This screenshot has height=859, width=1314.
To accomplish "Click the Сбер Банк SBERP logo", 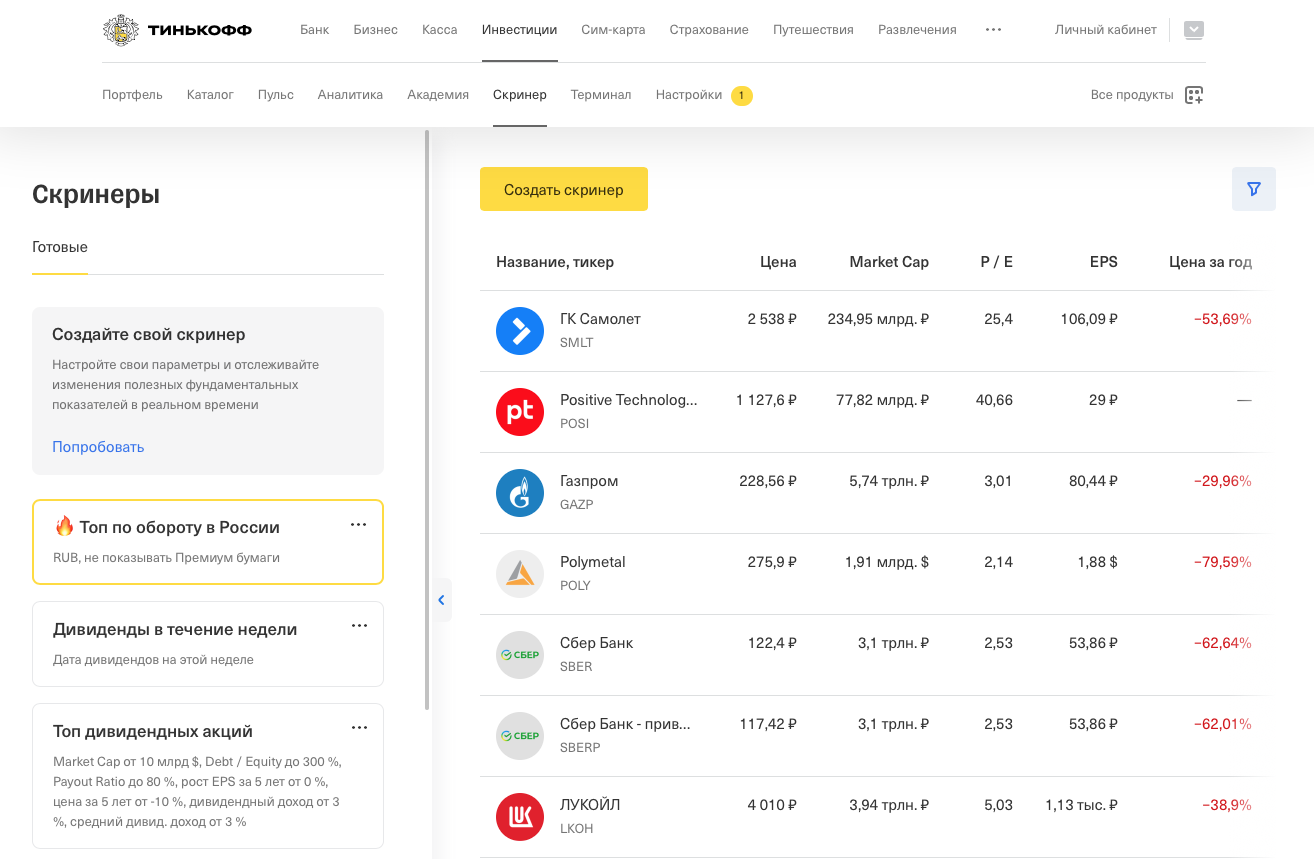I will 520,736.
